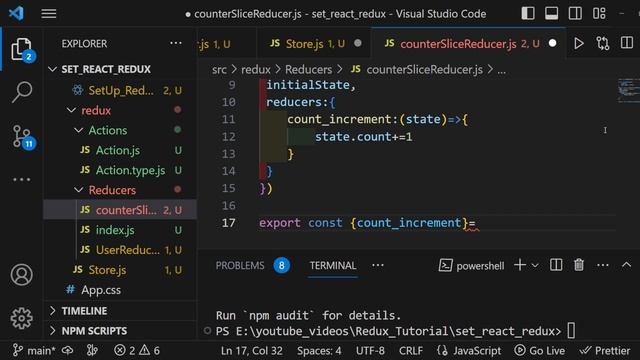
Task: Click 'redux' breadcrumb segment
Action: pos(256,70)
